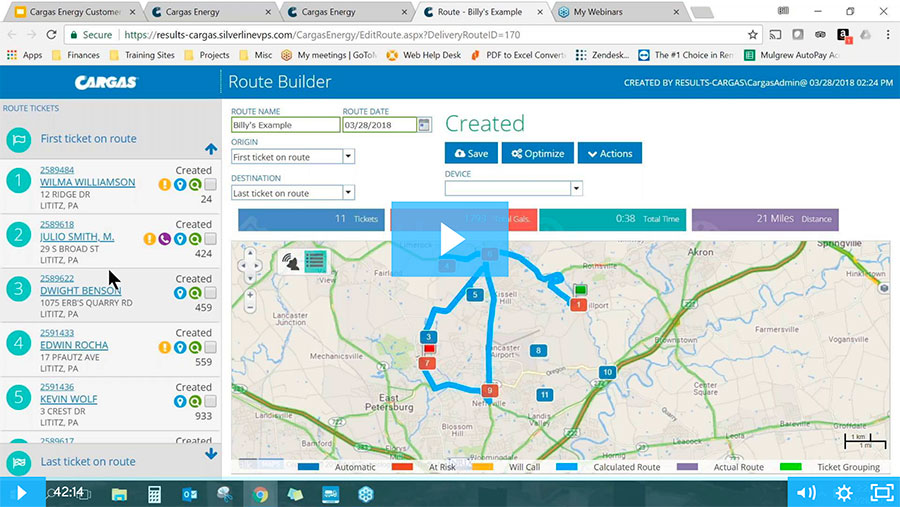Image resolution: width=900 pixels, height=507 pixels.
Task: Switch to third Cargas Energy browser tab
Action: (x=346, y=11)
